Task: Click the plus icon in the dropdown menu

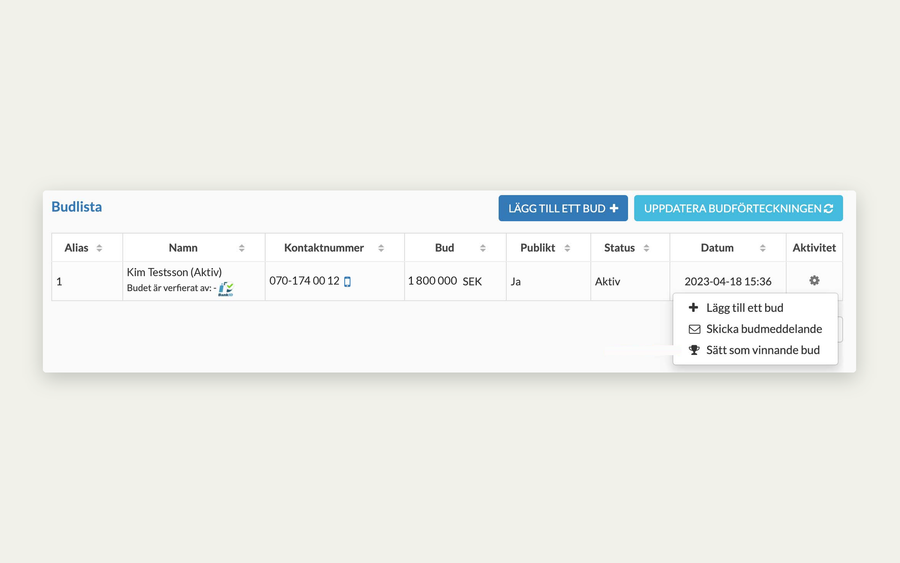Action: click(693, 308)
